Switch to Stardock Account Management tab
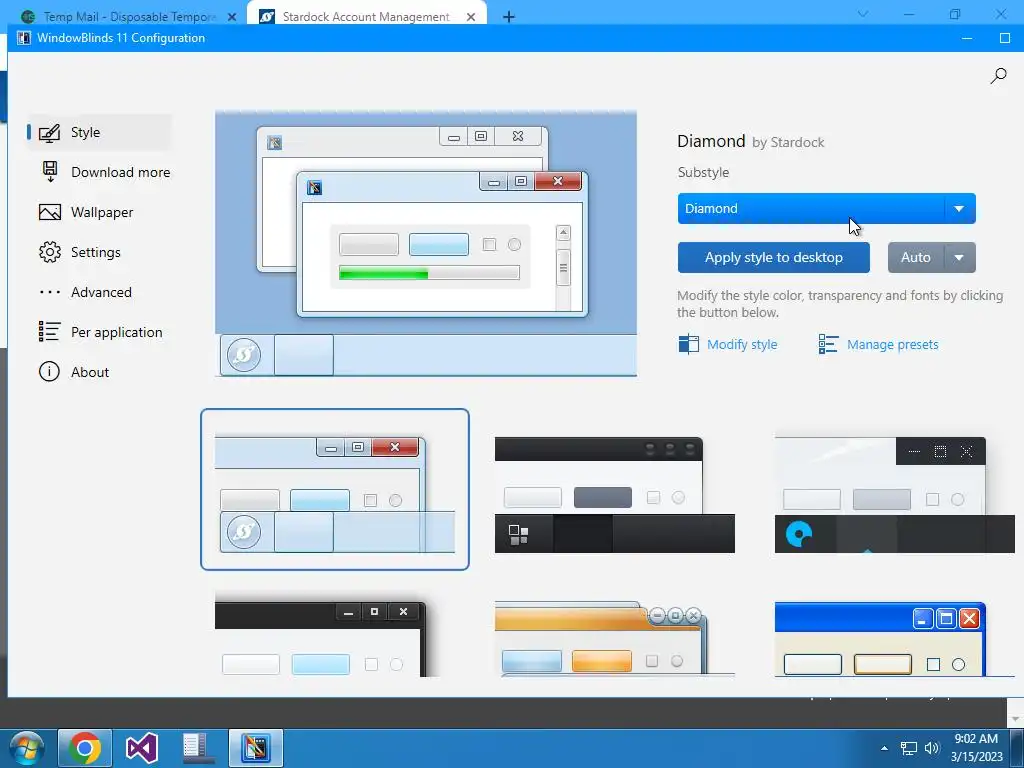 (x=366, y=16)
